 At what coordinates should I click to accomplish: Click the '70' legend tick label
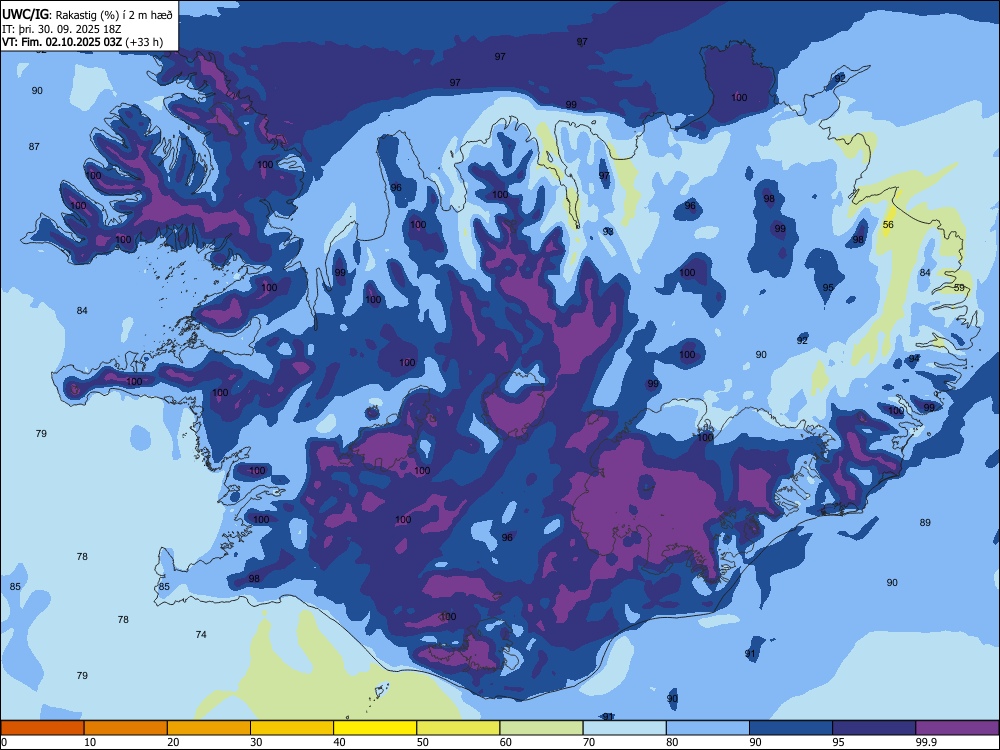pyautogui.click(x=589, y=742)
